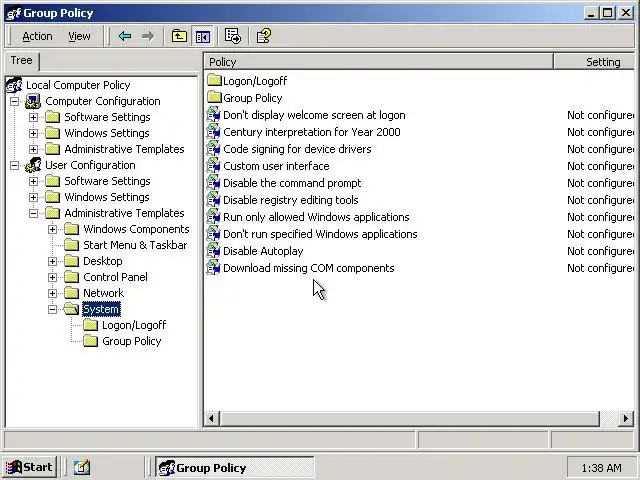Viewport: 640px width, 480px height.
Task: Select the Control Panel label in the tree
Action: coord(115,277)
